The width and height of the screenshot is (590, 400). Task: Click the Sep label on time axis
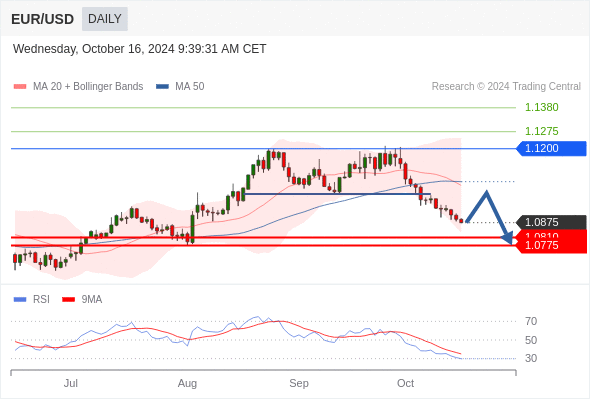pos(299,383)
